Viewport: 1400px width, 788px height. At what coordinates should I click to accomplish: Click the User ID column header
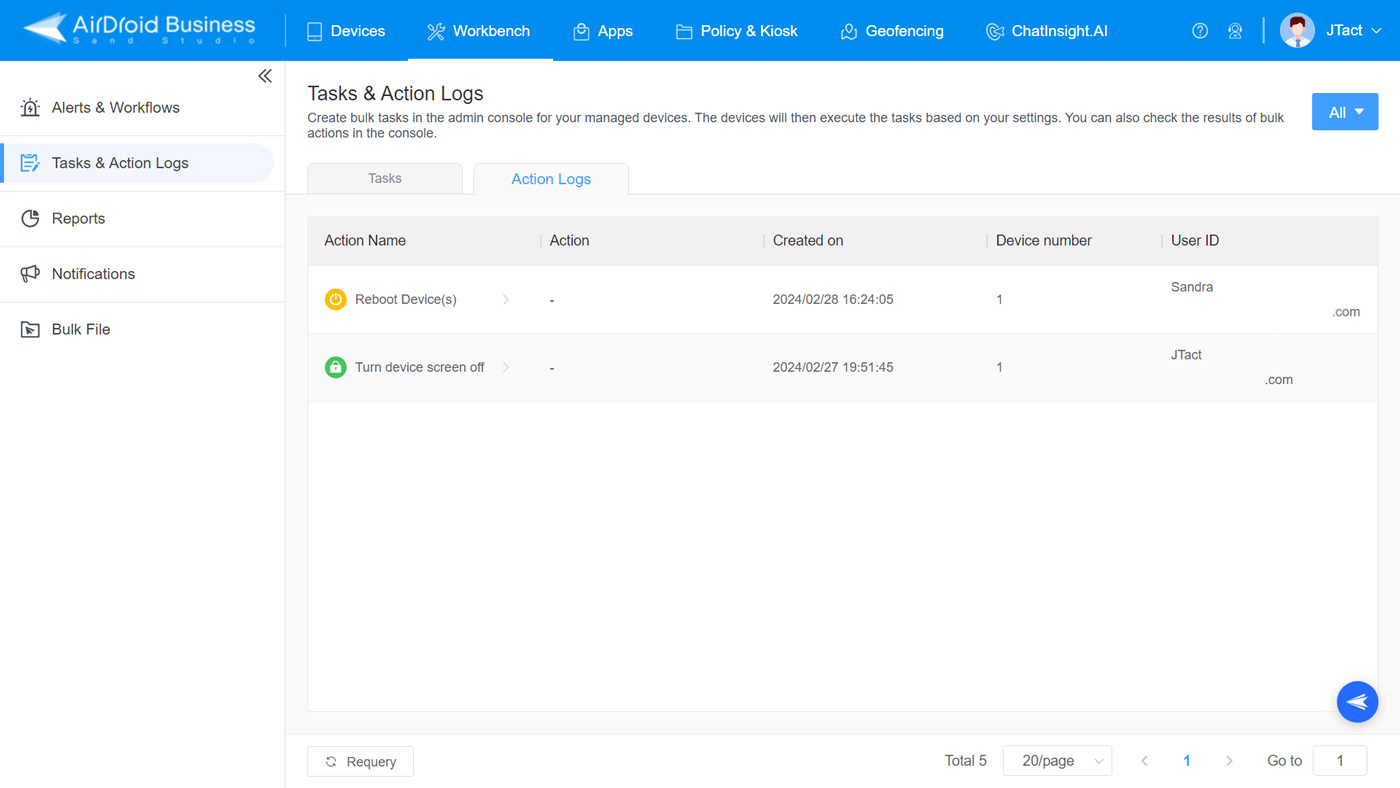(1195, 241)
